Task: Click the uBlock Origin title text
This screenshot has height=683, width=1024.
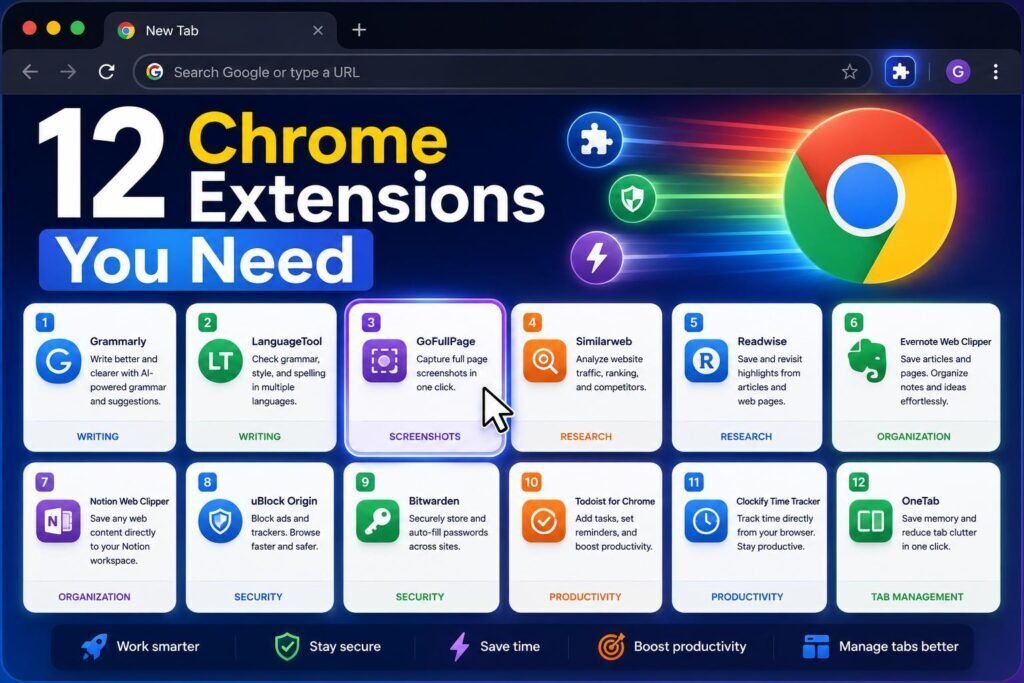Action: (284, 501)
